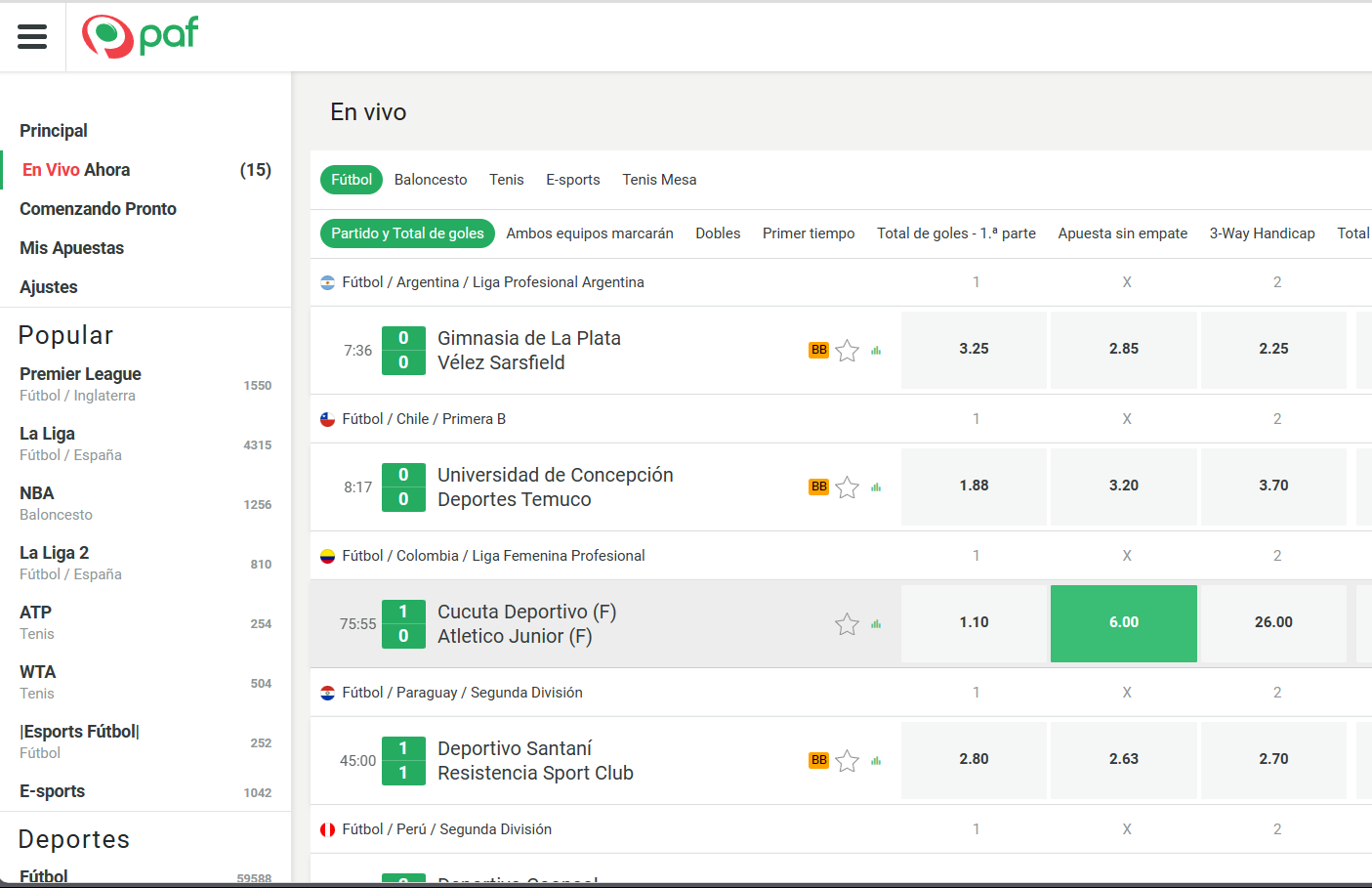This screenshot has height=888, width=1372.
Task: Open En Vivo Ahora section
Action: (x=146, y=170)
